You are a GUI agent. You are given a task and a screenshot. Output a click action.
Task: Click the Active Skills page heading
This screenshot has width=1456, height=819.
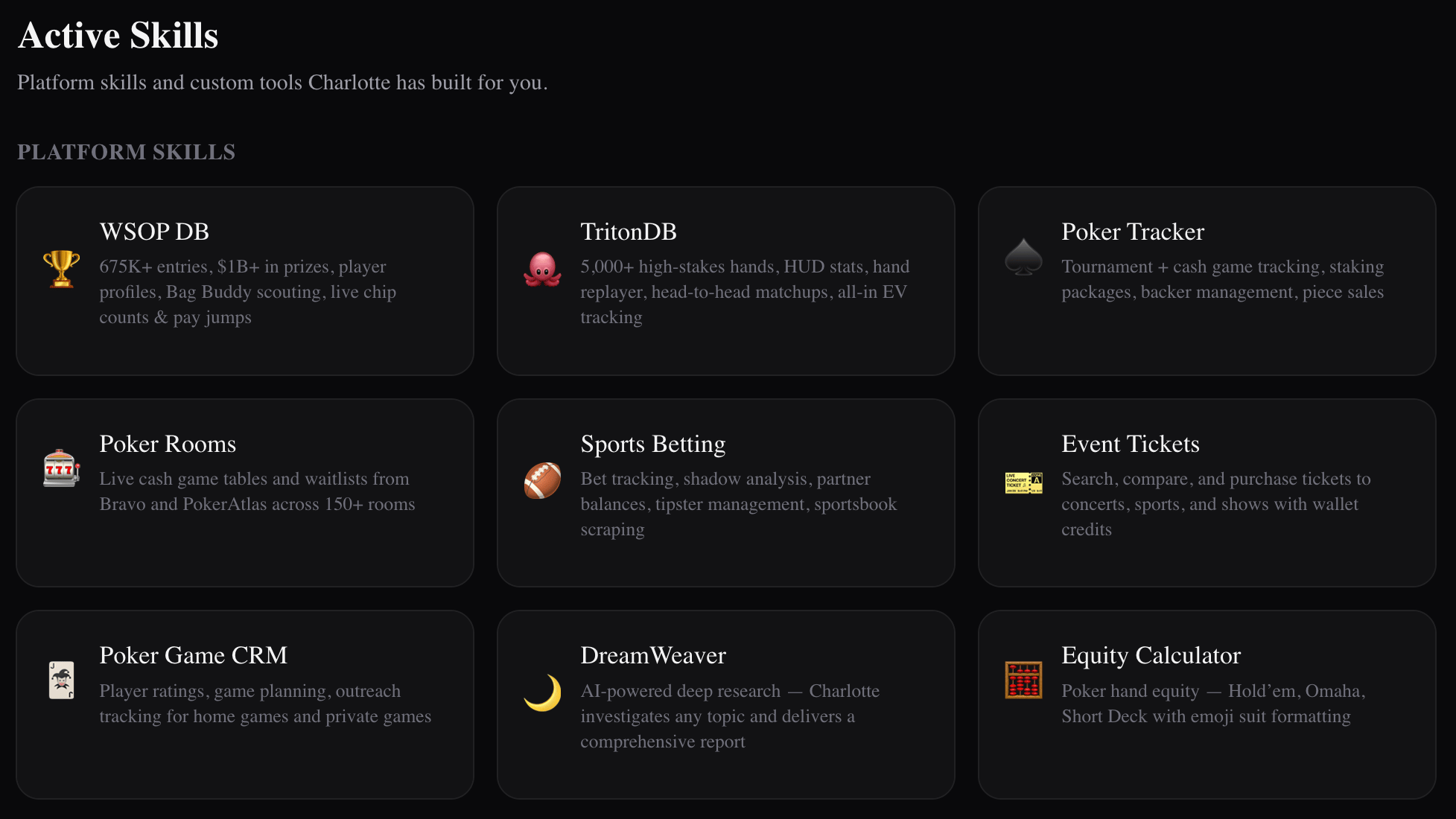point(118,35)
